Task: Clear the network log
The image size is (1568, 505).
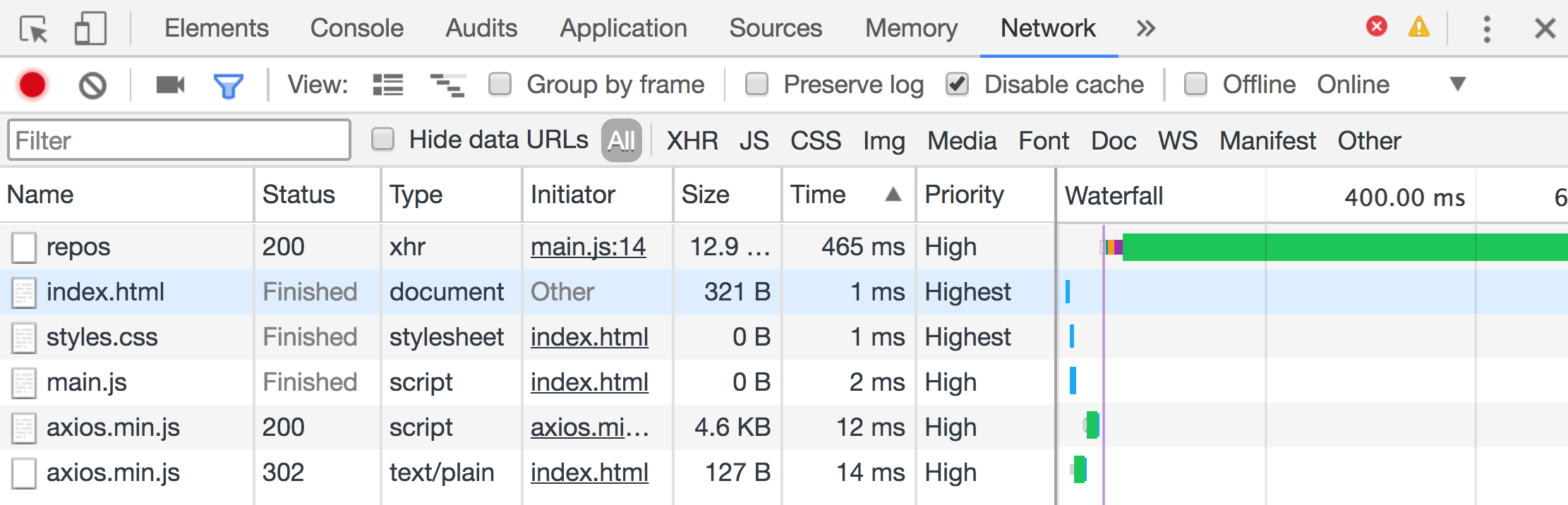Action: tap(92, 85)
